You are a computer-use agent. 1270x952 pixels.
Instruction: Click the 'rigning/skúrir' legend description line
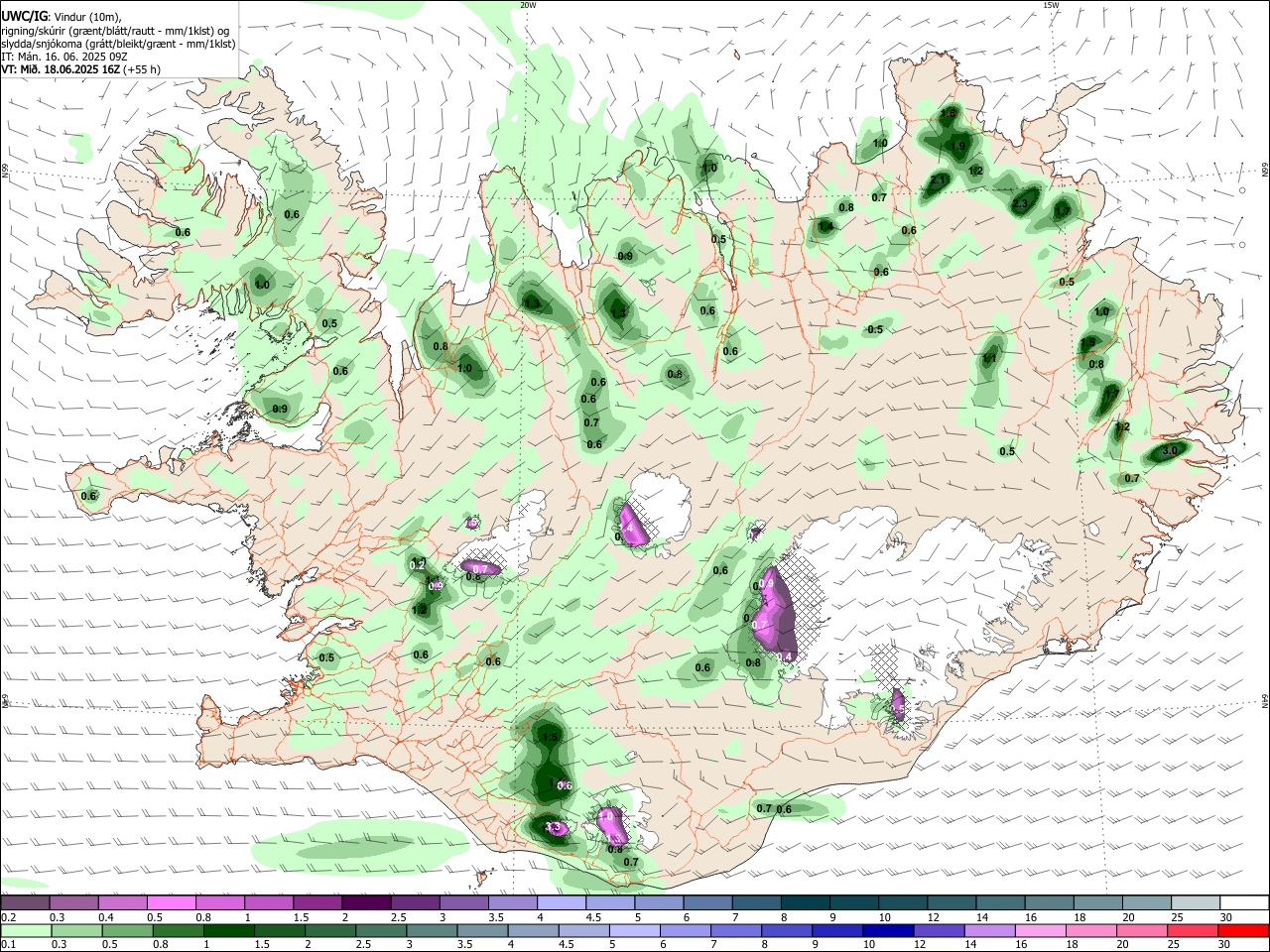coord(115,31)
